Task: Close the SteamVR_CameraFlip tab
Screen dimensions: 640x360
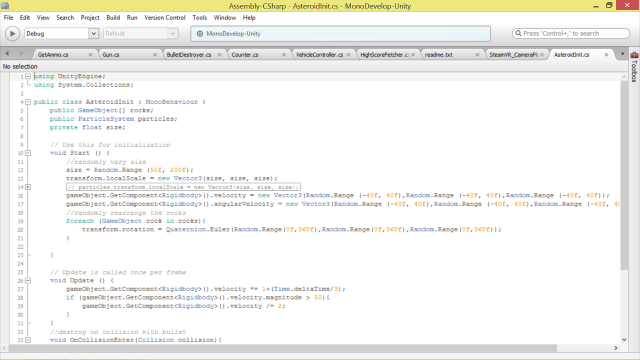Action: (542, 54)
